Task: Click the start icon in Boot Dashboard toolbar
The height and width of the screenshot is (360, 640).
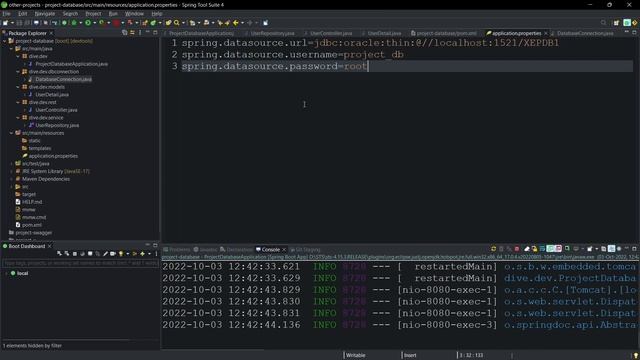Action: pos(59,253)
